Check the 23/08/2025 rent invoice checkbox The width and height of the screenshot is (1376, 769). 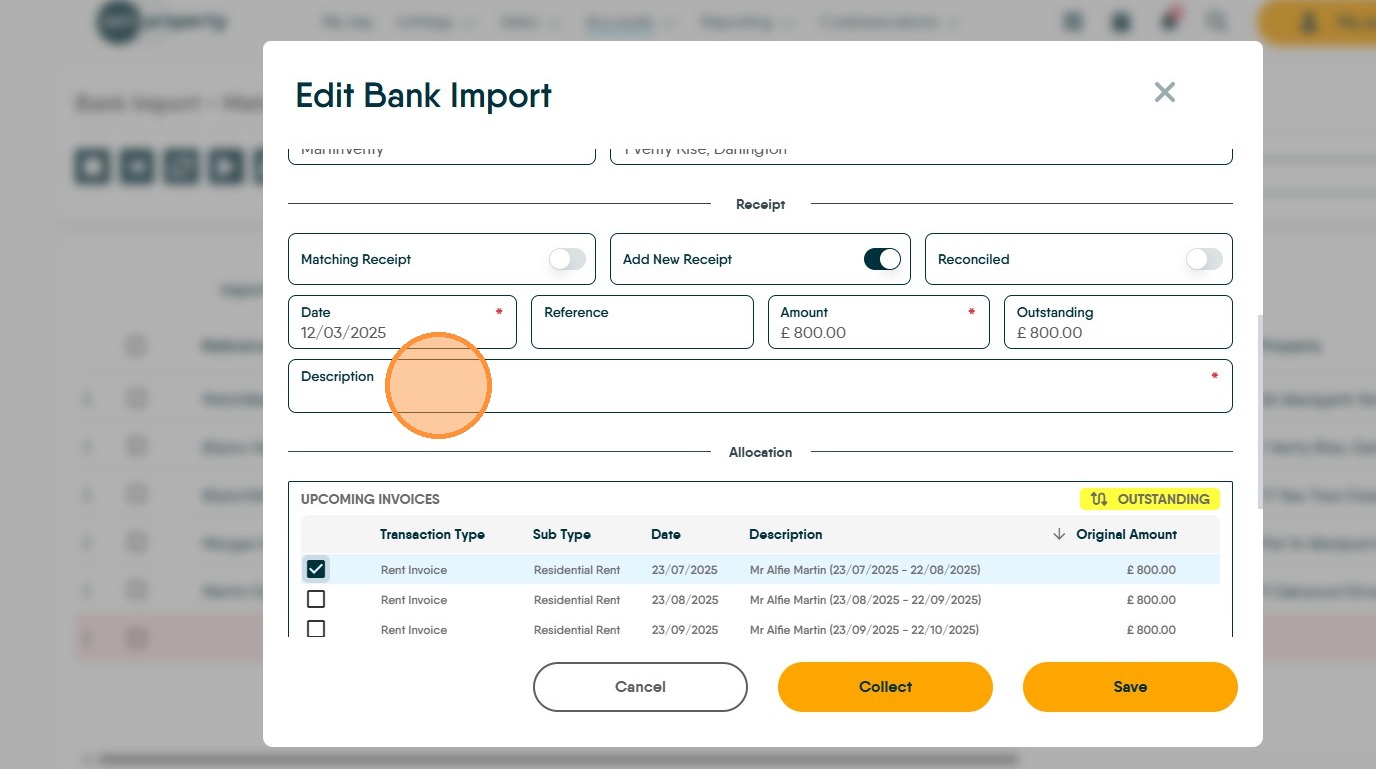316,599
